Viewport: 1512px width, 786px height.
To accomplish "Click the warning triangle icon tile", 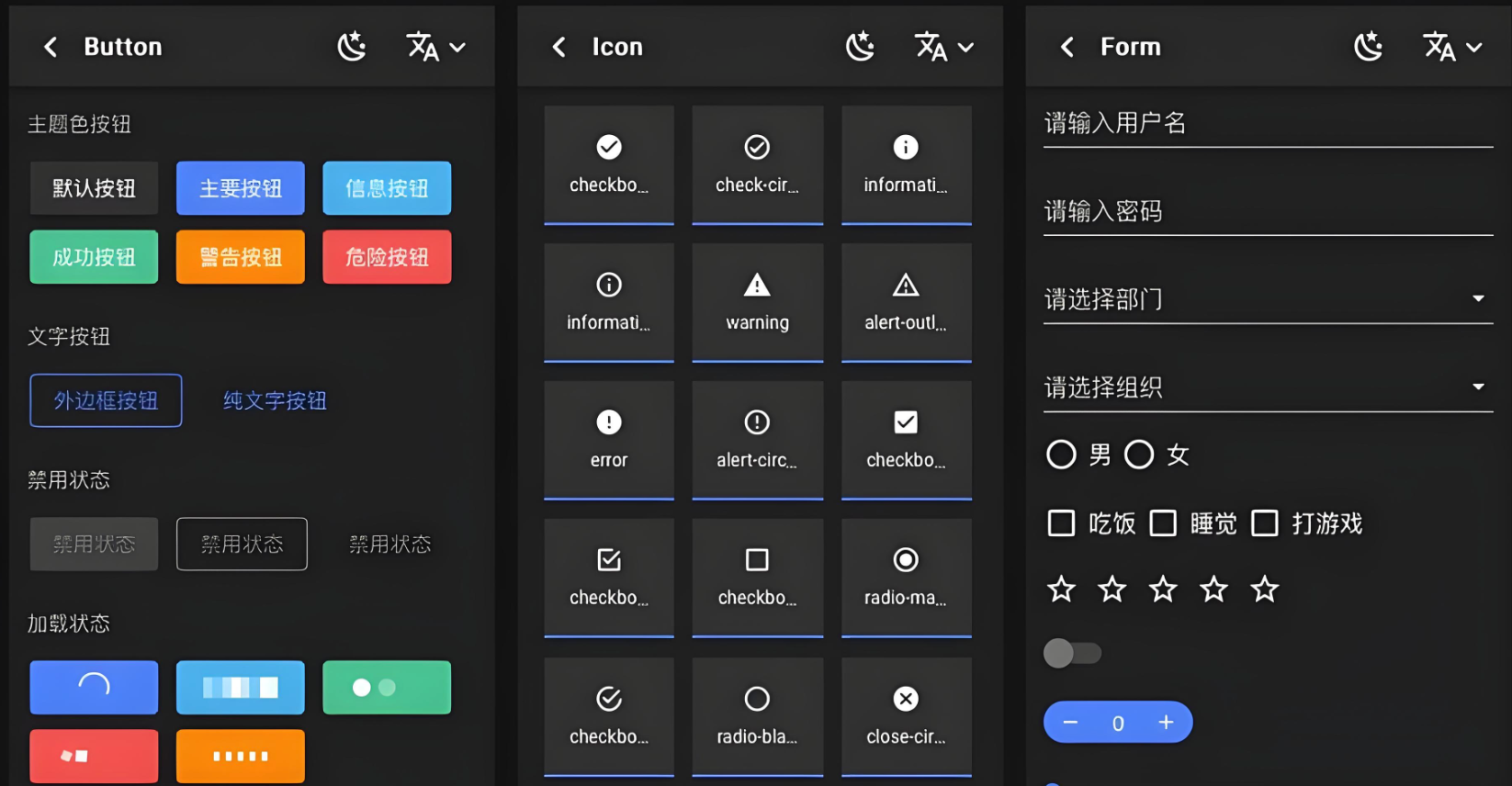I will pos(757,302).
